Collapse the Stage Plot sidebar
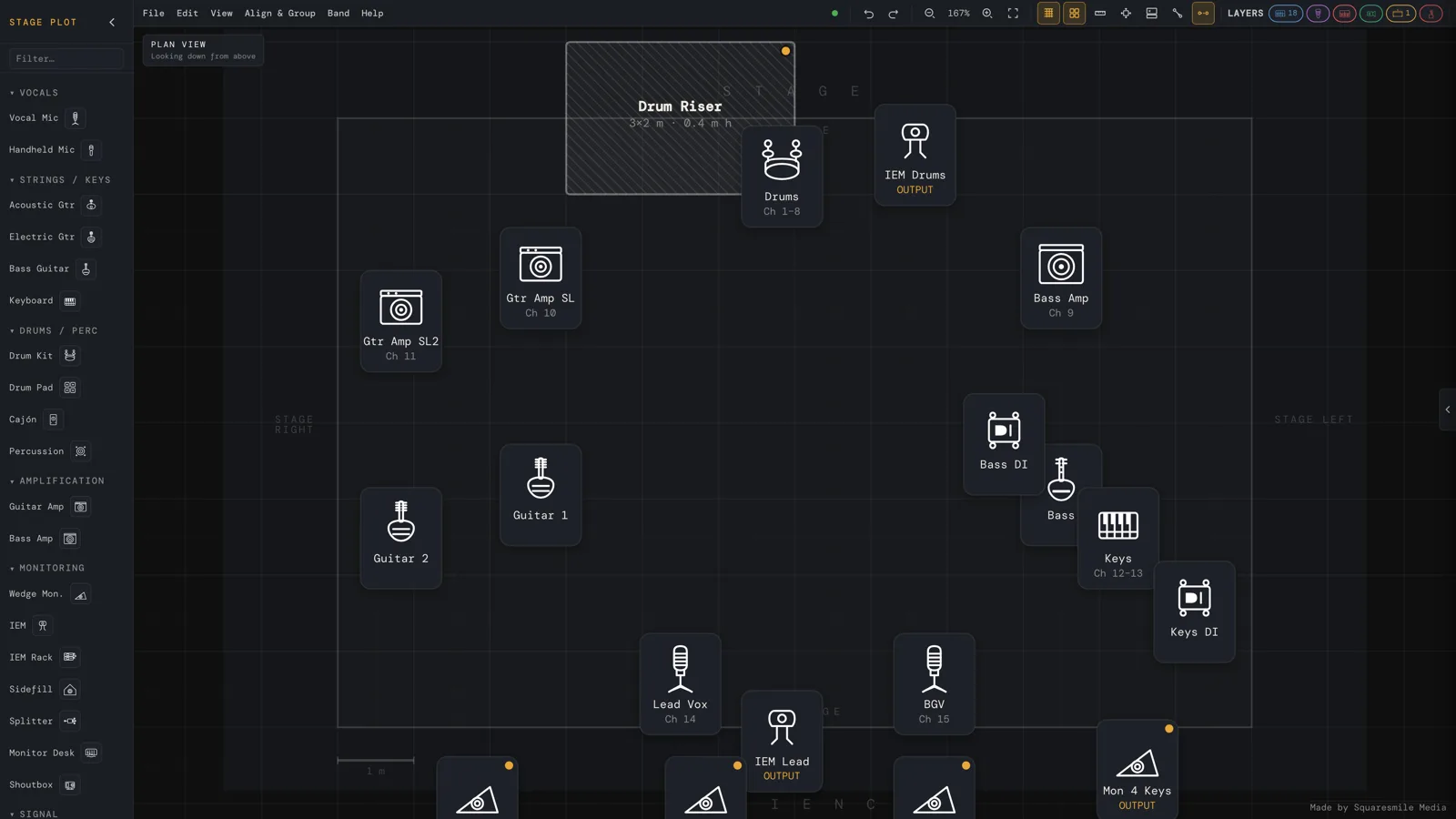Screen dimensions: 1456x819 [112, 22]
